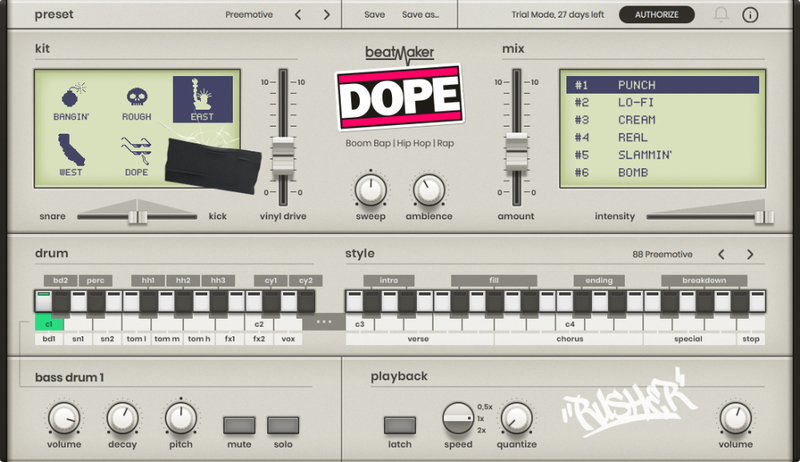Viewport: 800px width, 462px height.
Task: Click the style stop key
Action: pos(751,339)
